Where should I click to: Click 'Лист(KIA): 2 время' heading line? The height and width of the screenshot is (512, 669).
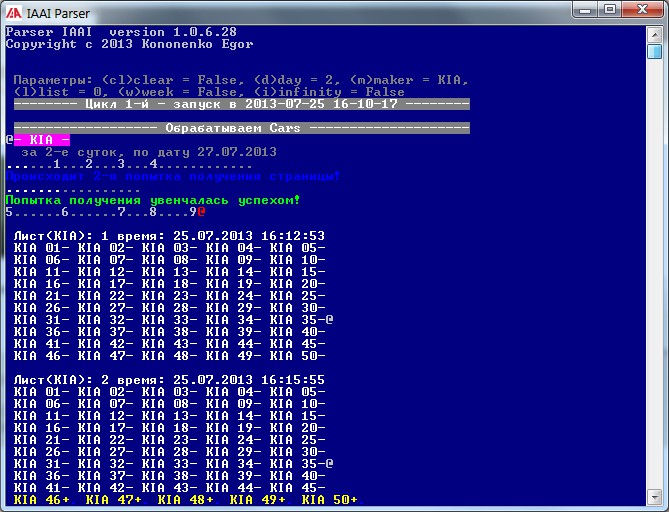[x=169, y=380]
